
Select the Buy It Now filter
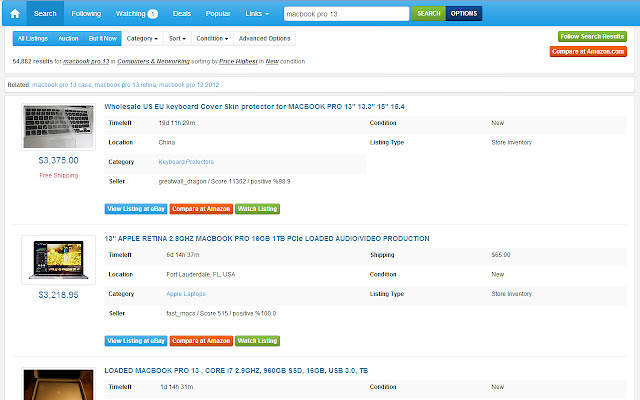[x=102, y=38]
